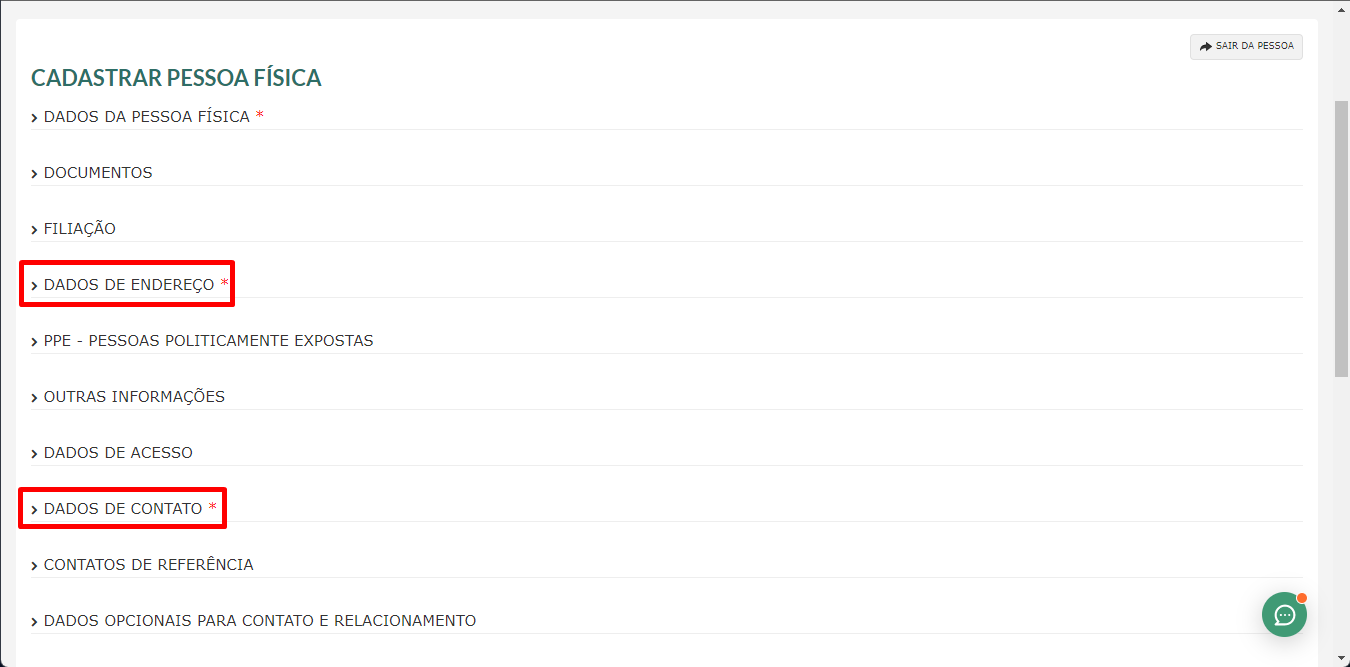Click the Sair da Pessoa button

click(x=1246, y=46)
